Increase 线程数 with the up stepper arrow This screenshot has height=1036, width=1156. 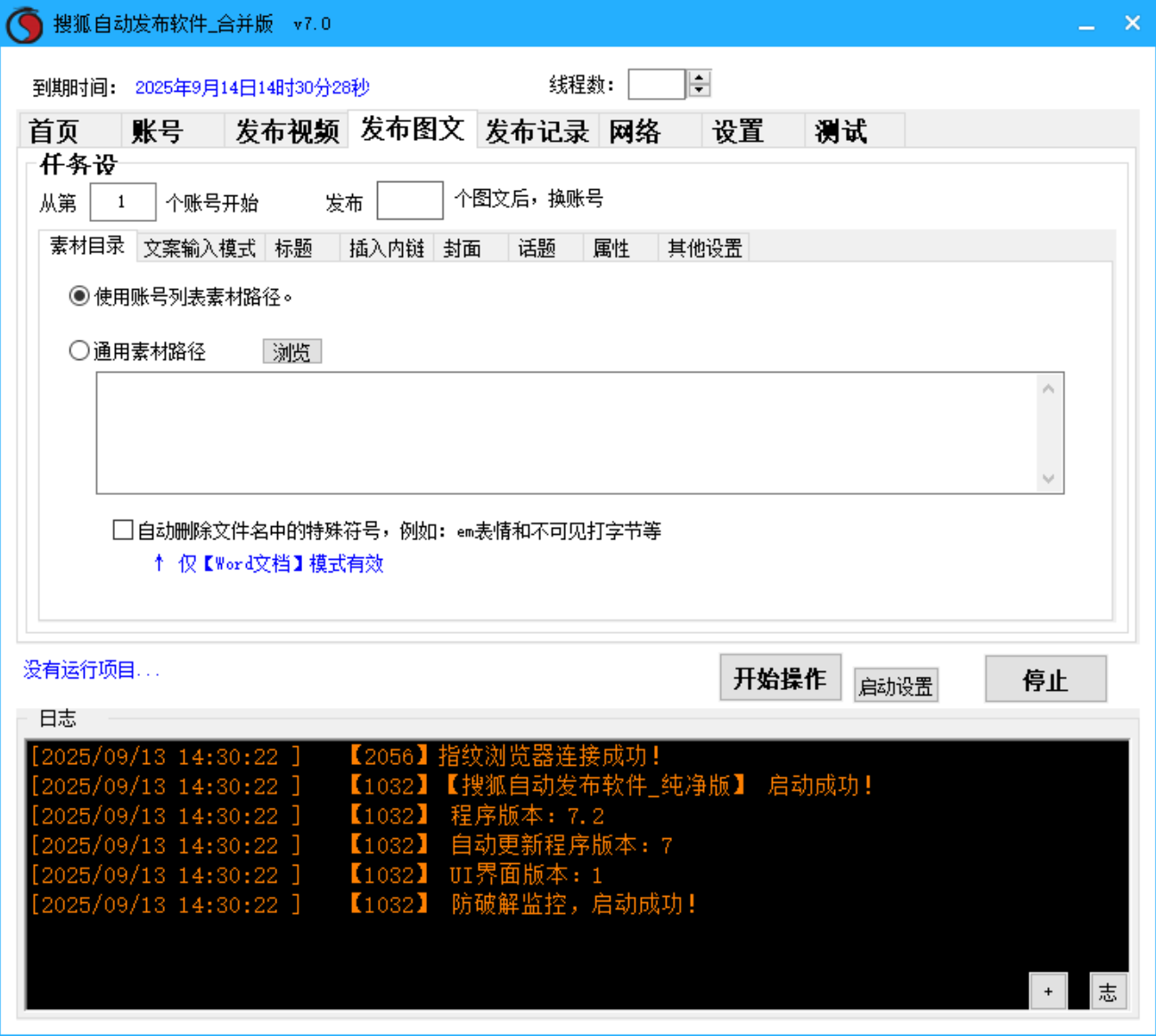tap(699, 77)
